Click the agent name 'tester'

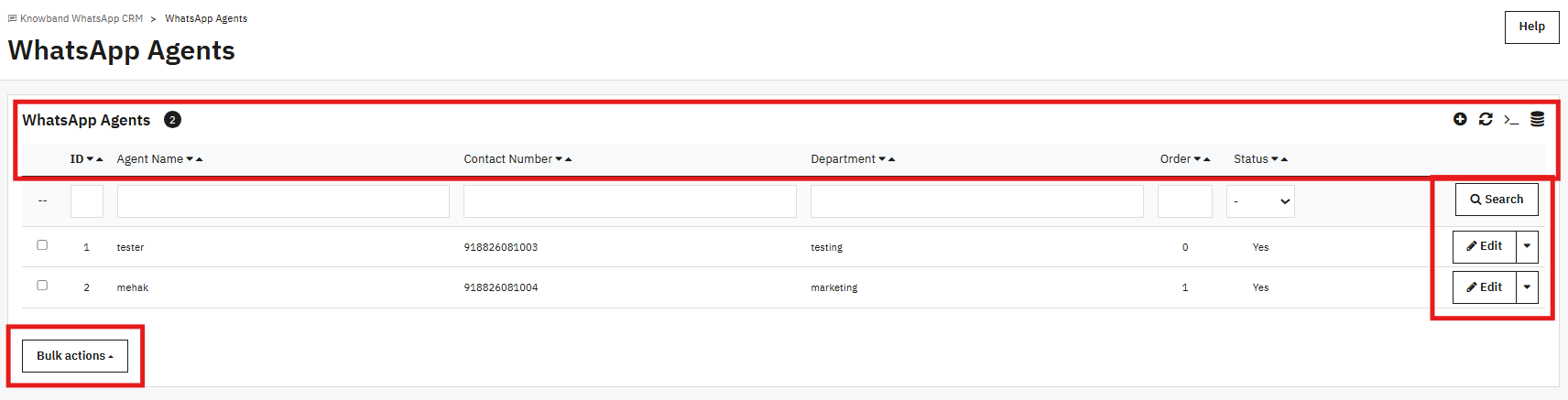130,247
